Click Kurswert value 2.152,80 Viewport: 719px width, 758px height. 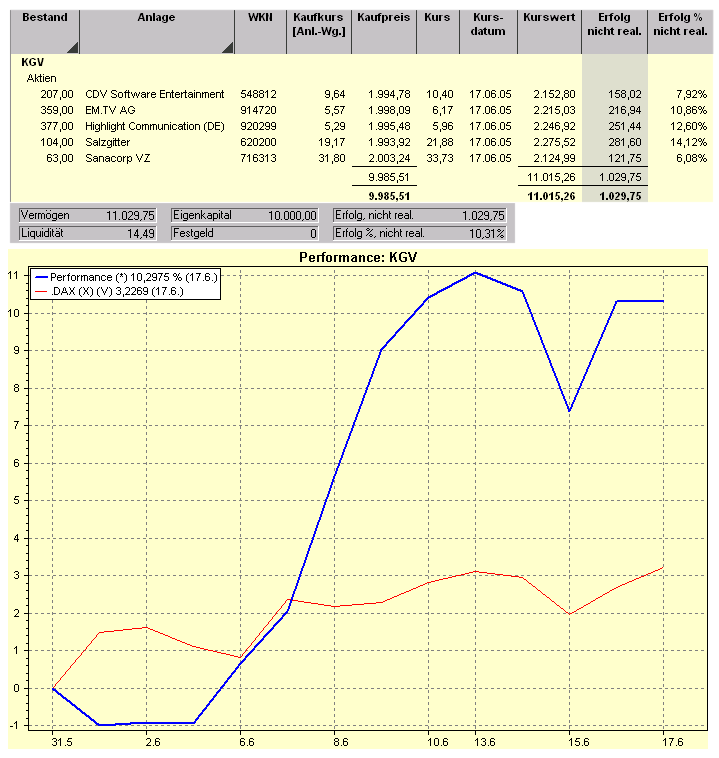[x=555, y=94]
